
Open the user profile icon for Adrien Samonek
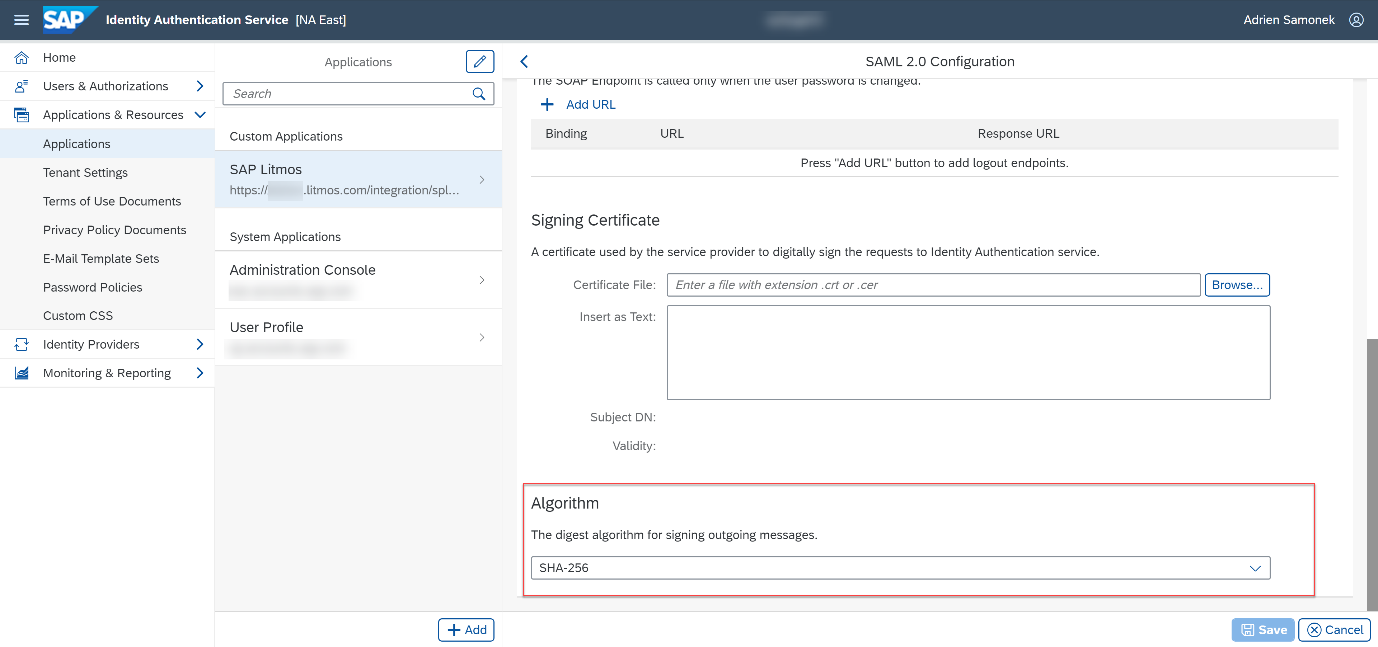[1356, 20]
